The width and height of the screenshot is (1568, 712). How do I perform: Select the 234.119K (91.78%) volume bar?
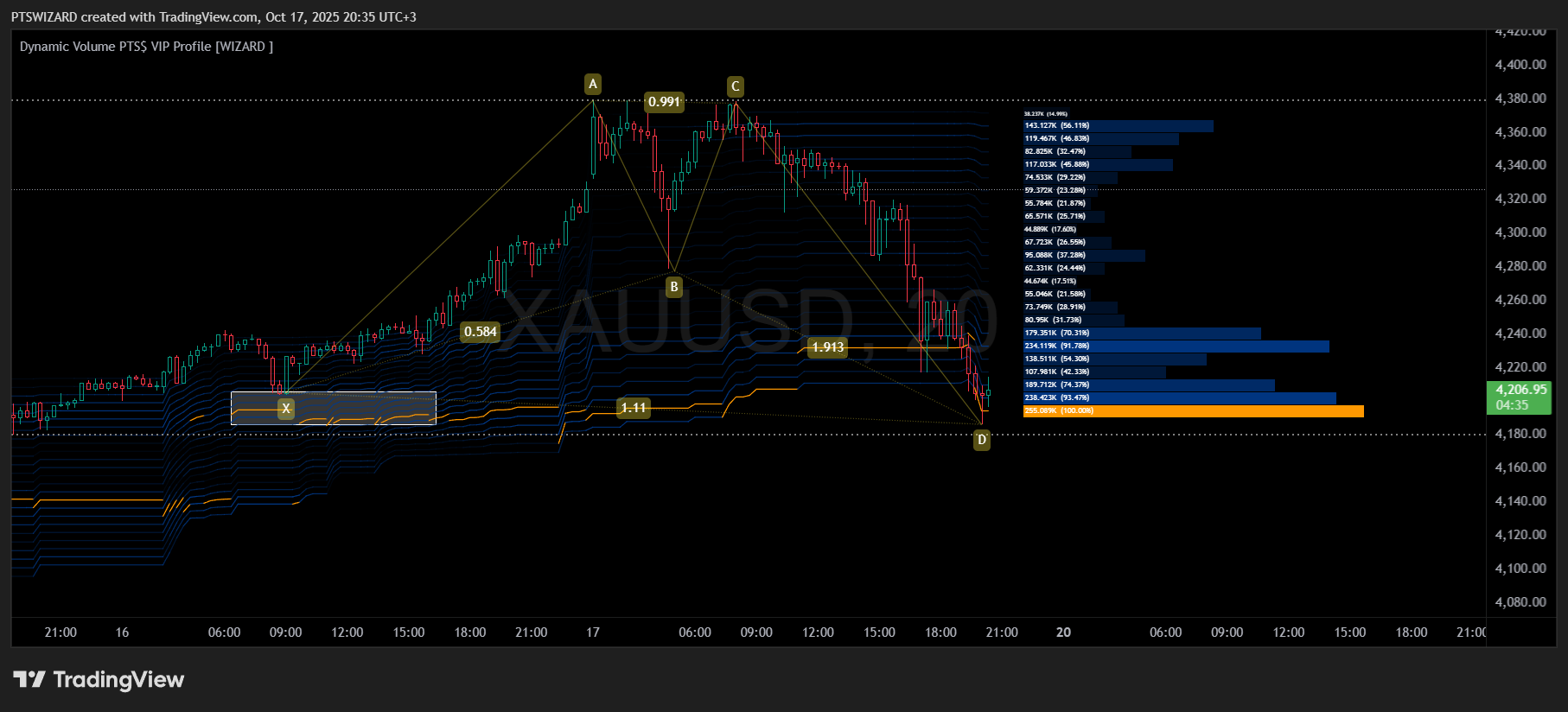pyautogui.click(x=1176, y=346)
